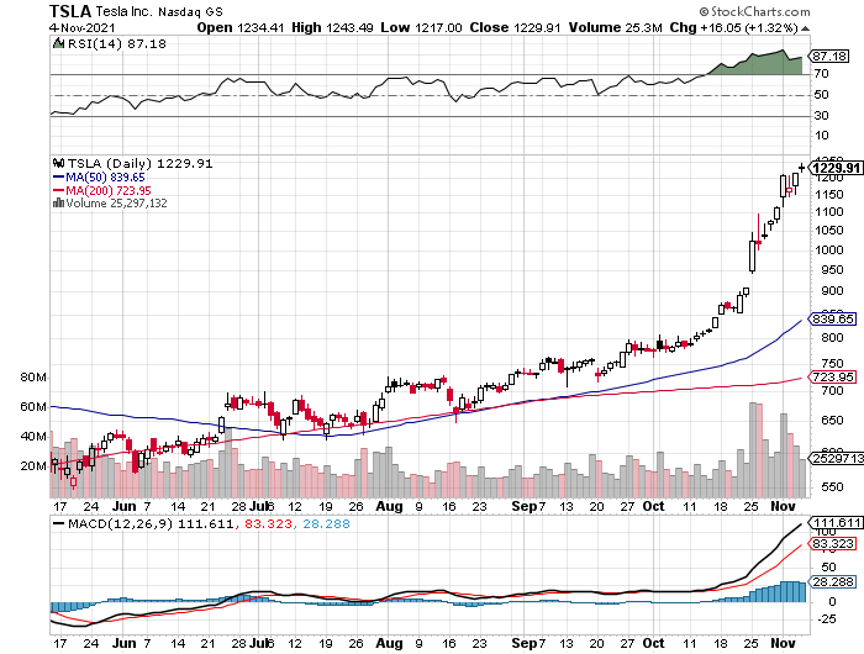Click the 83.323 signal line tag
This screenshot has height=654, width=864.
click(x=832, y=544)
